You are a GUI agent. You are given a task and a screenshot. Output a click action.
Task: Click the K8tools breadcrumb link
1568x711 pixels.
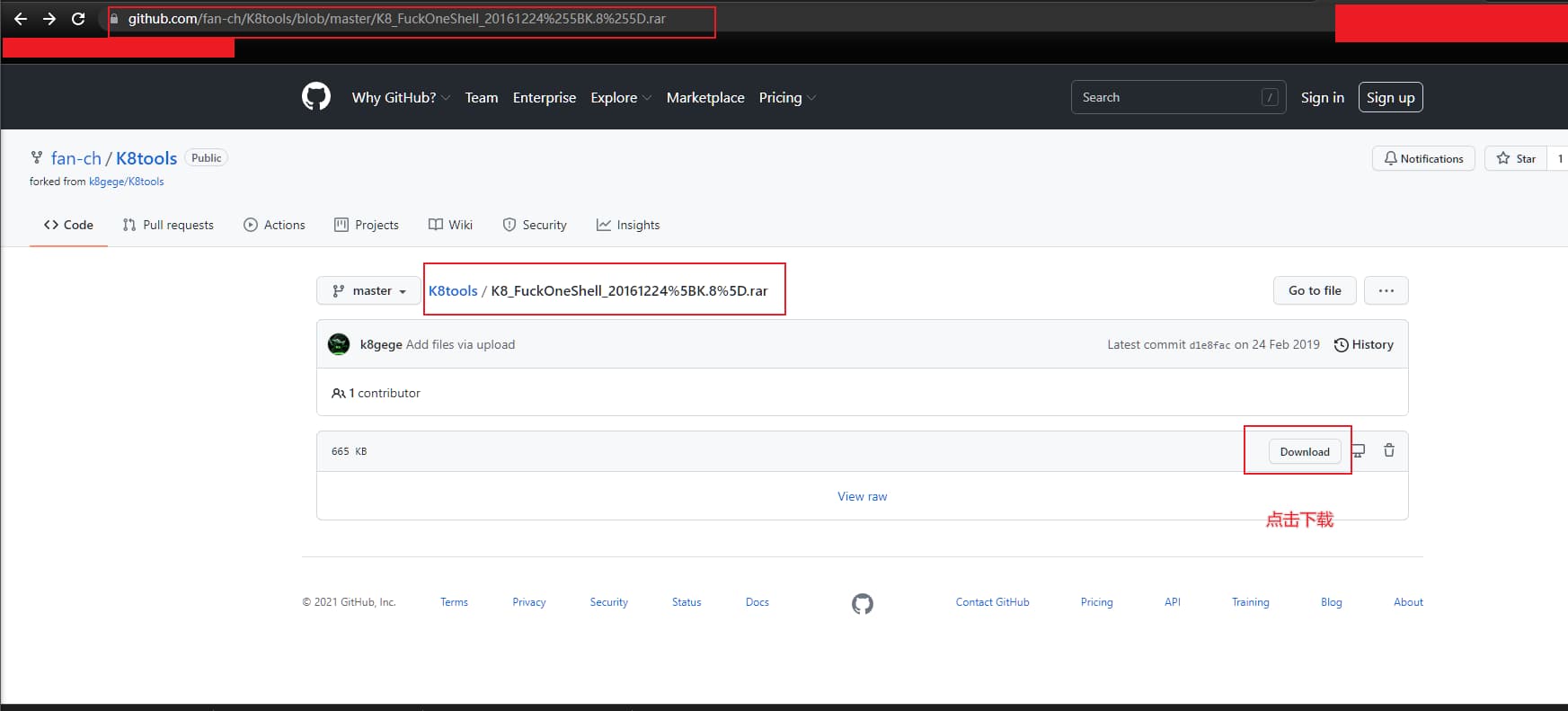[453, 290]
